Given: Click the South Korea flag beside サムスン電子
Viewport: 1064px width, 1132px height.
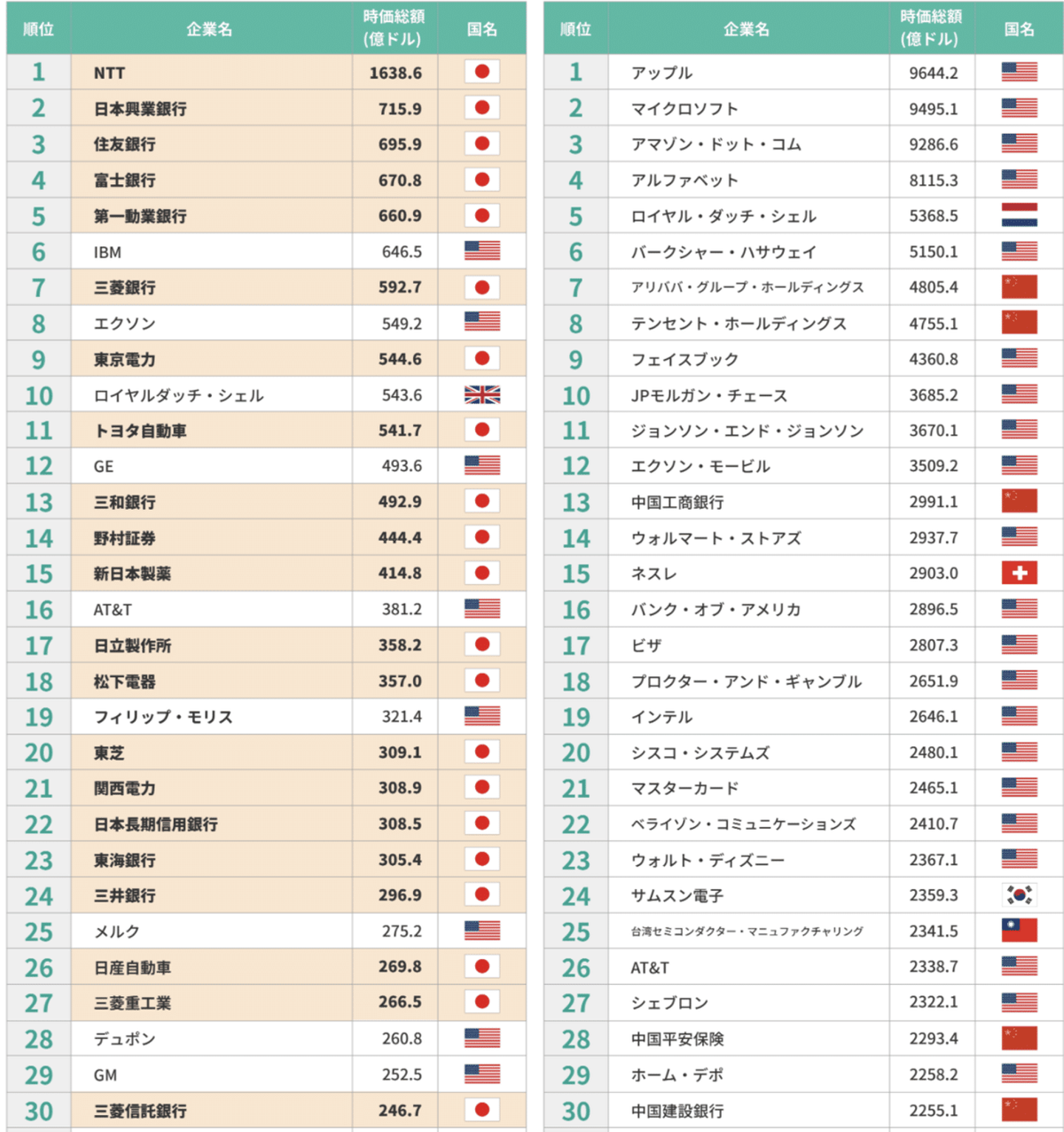Looking at the screenshot, I should point(1020,895).
